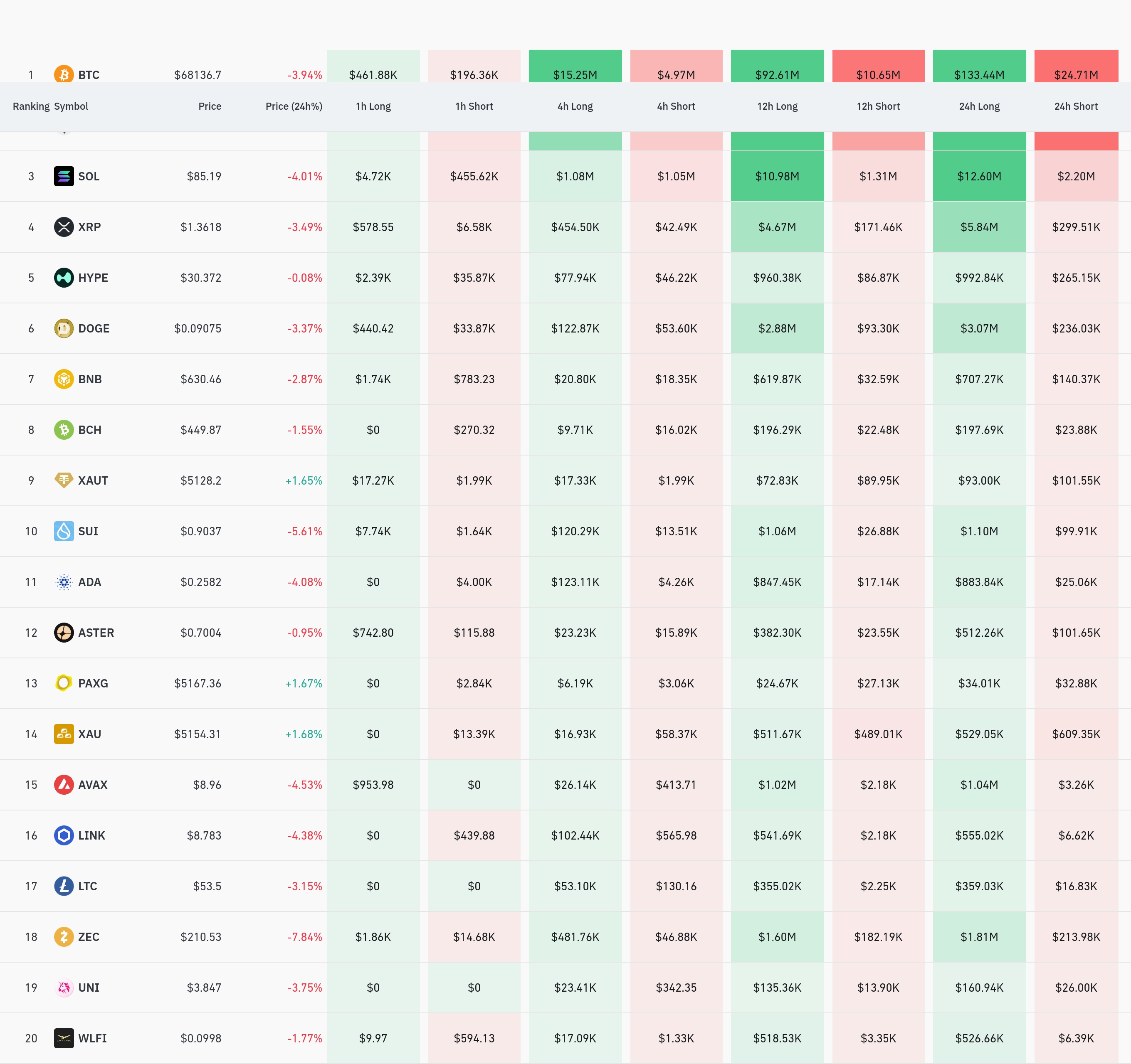This screenshot has height=1064, width=1131.
Task: Click the Solana SOL logo icon
Action: (64, 176)
